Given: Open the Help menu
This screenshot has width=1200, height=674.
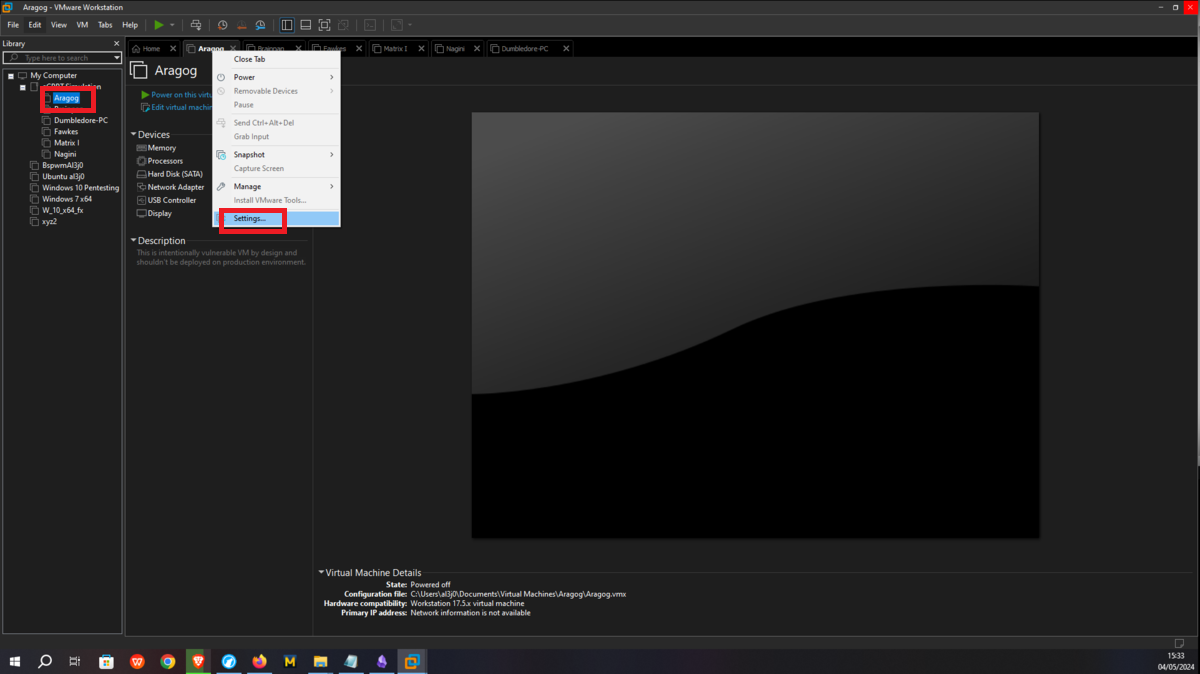Looking at the screenshot, I should 130,25.
